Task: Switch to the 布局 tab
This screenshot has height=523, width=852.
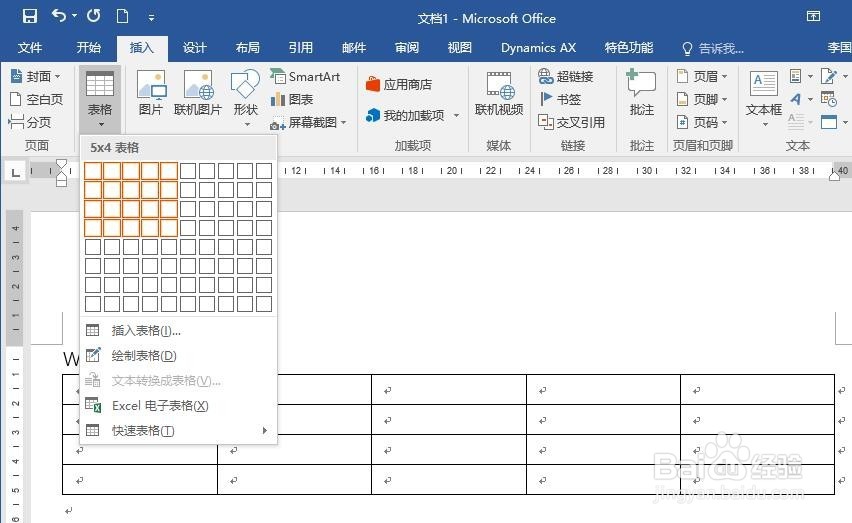Action: coord(248,48)
